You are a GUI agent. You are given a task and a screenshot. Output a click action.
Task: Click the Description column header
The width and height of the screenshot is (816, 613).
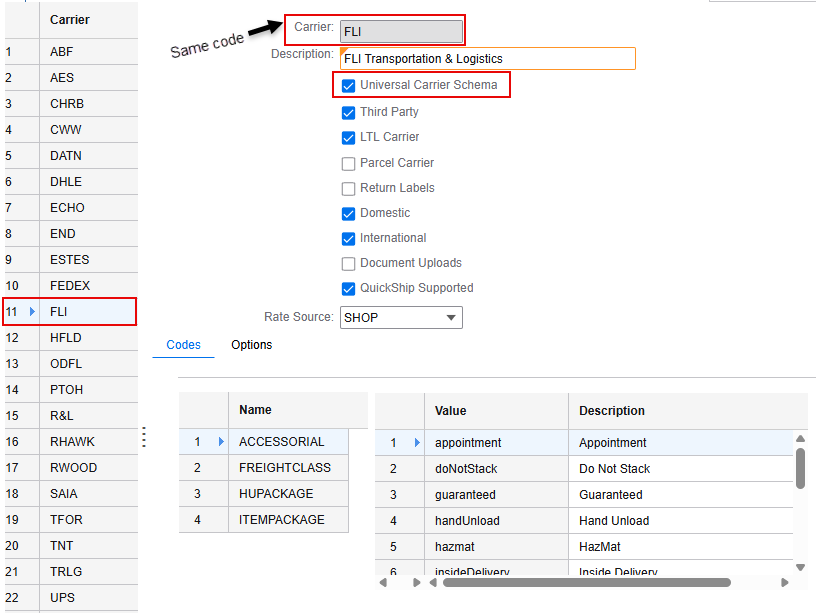coord(611,411)
